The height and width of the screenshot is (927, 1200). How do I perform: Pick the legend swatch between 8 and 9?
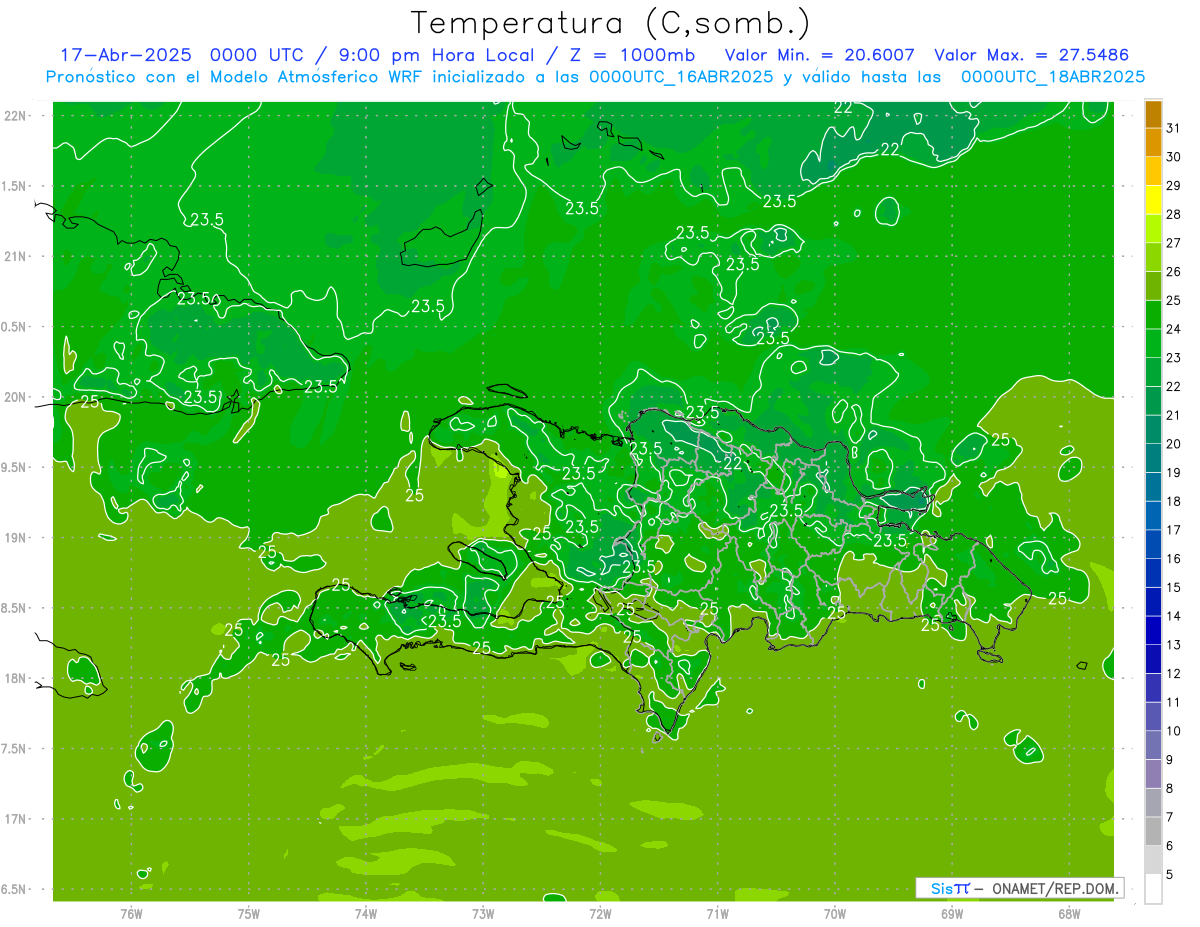click(x=1154, y=774)
